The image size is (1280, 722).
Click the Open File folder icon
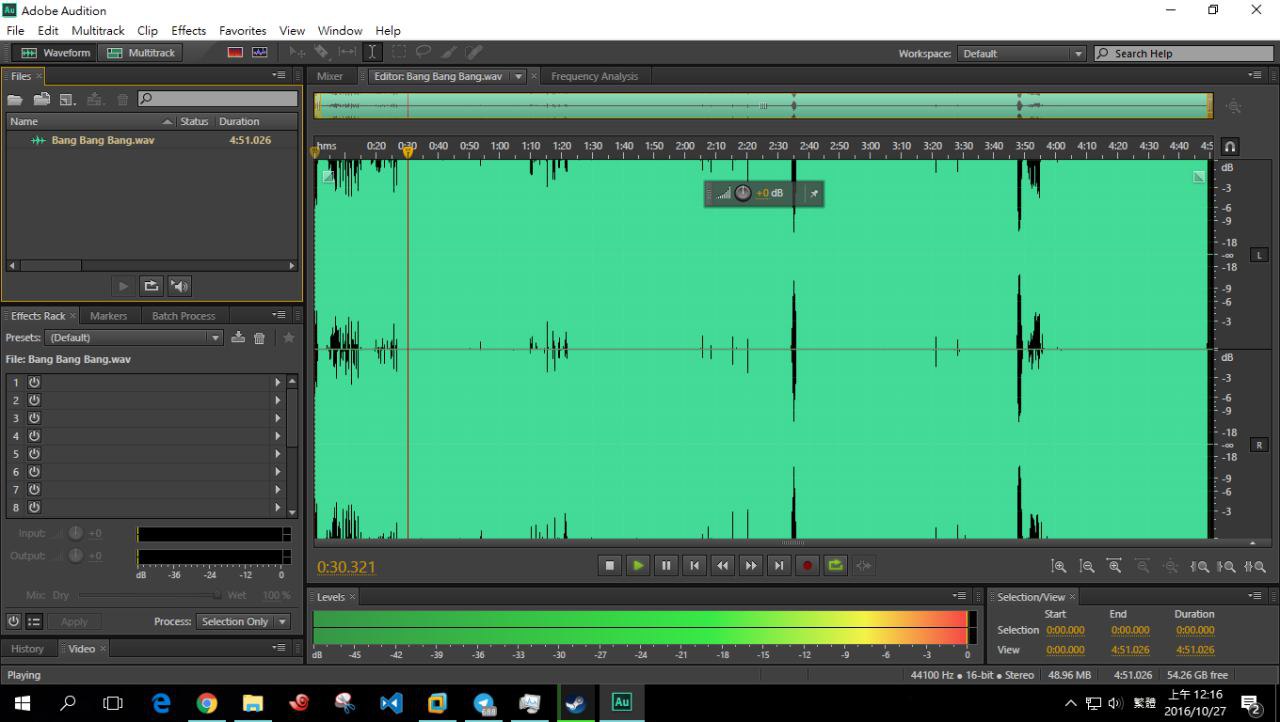point(15,99)
